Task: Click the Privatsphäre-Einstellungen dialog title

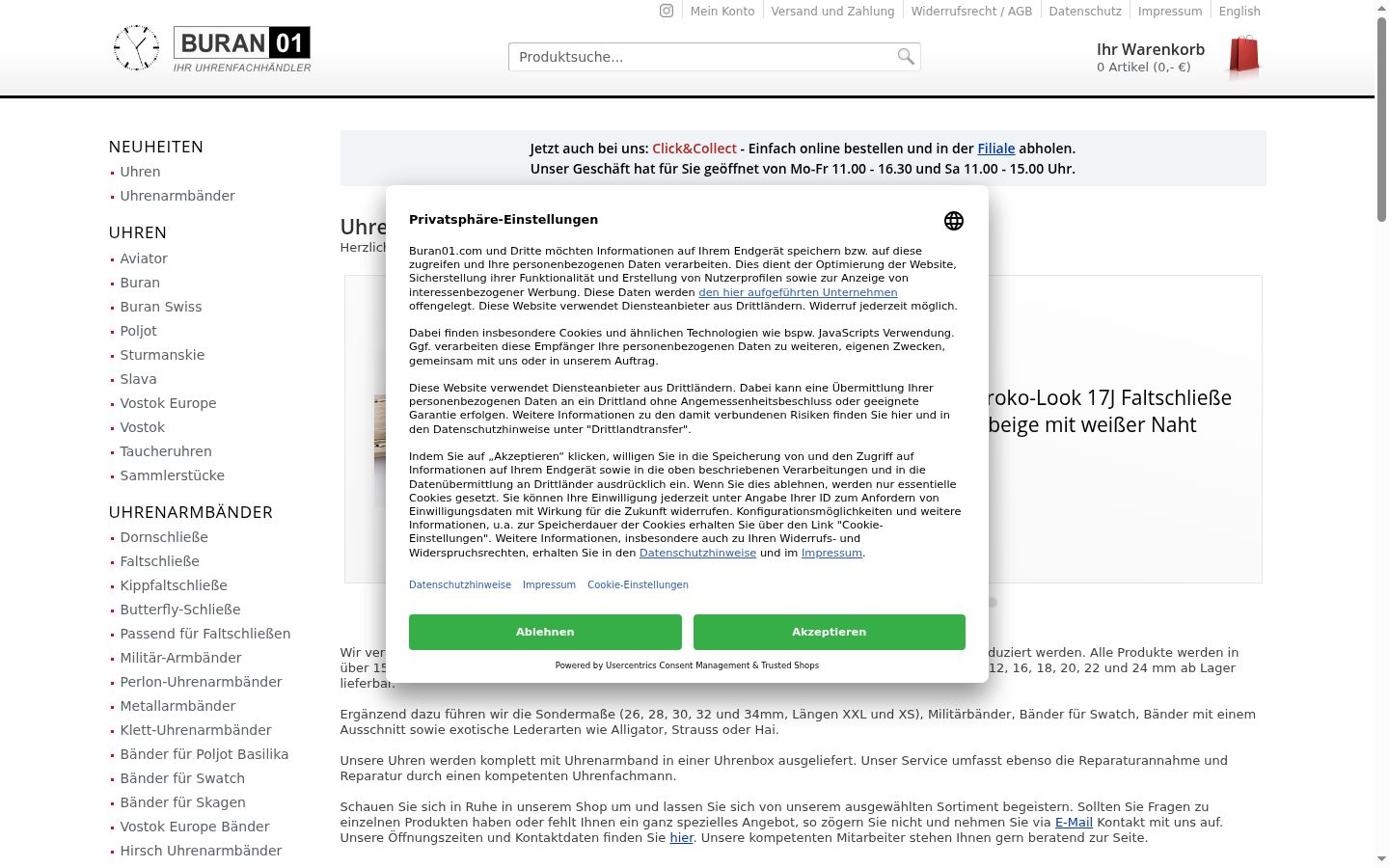Action: (504, 219)
